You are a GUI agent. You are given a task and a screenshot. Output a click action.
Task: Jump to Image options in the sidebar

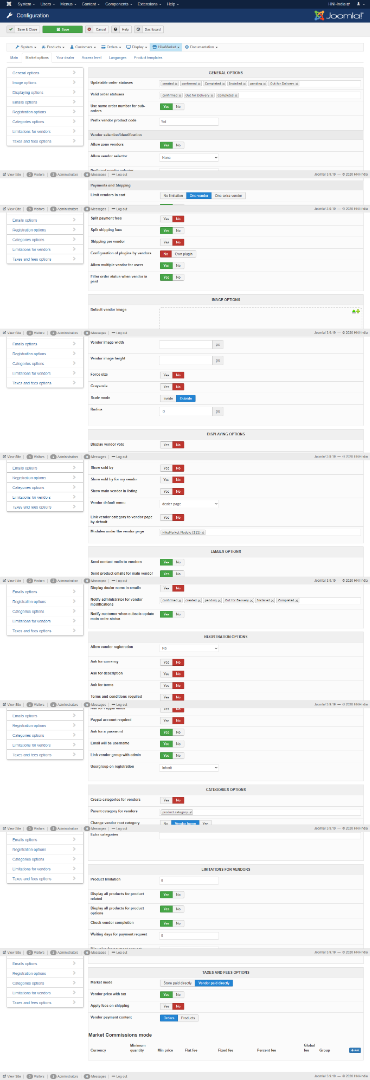pos(44,82)
